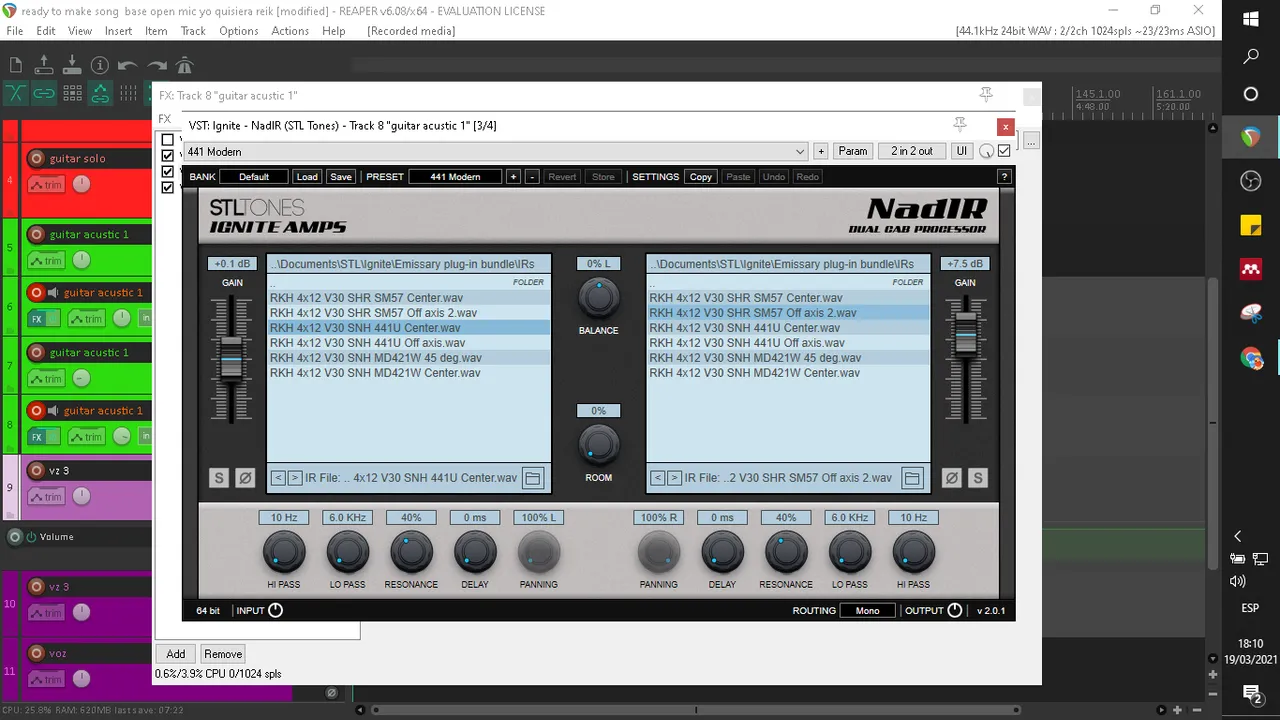The image size is (1280, 720).
Task: Toggle auto-crossfade toolbar icon
Action: click(16, 93)
